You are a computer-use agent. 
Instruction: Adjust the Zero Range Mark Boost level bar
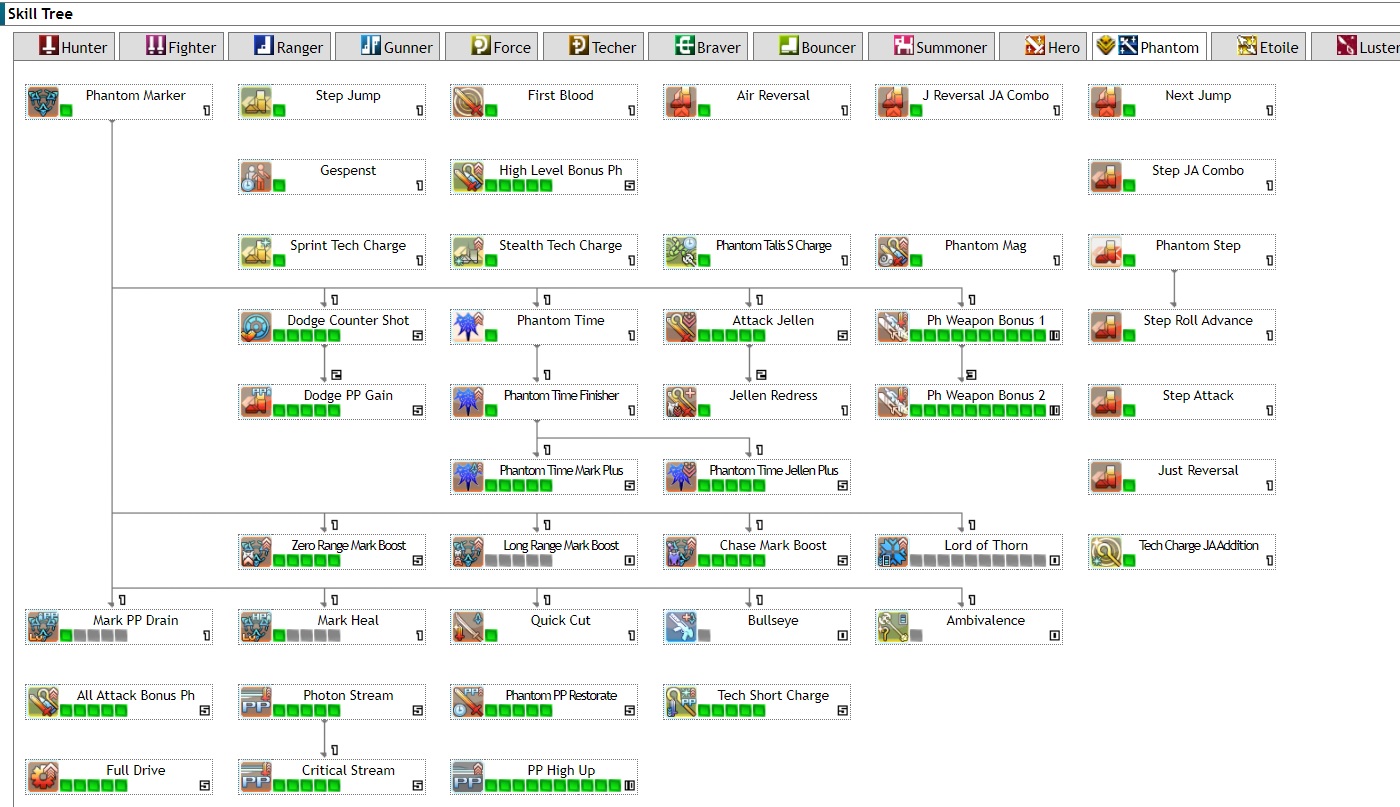coord(307,561)
